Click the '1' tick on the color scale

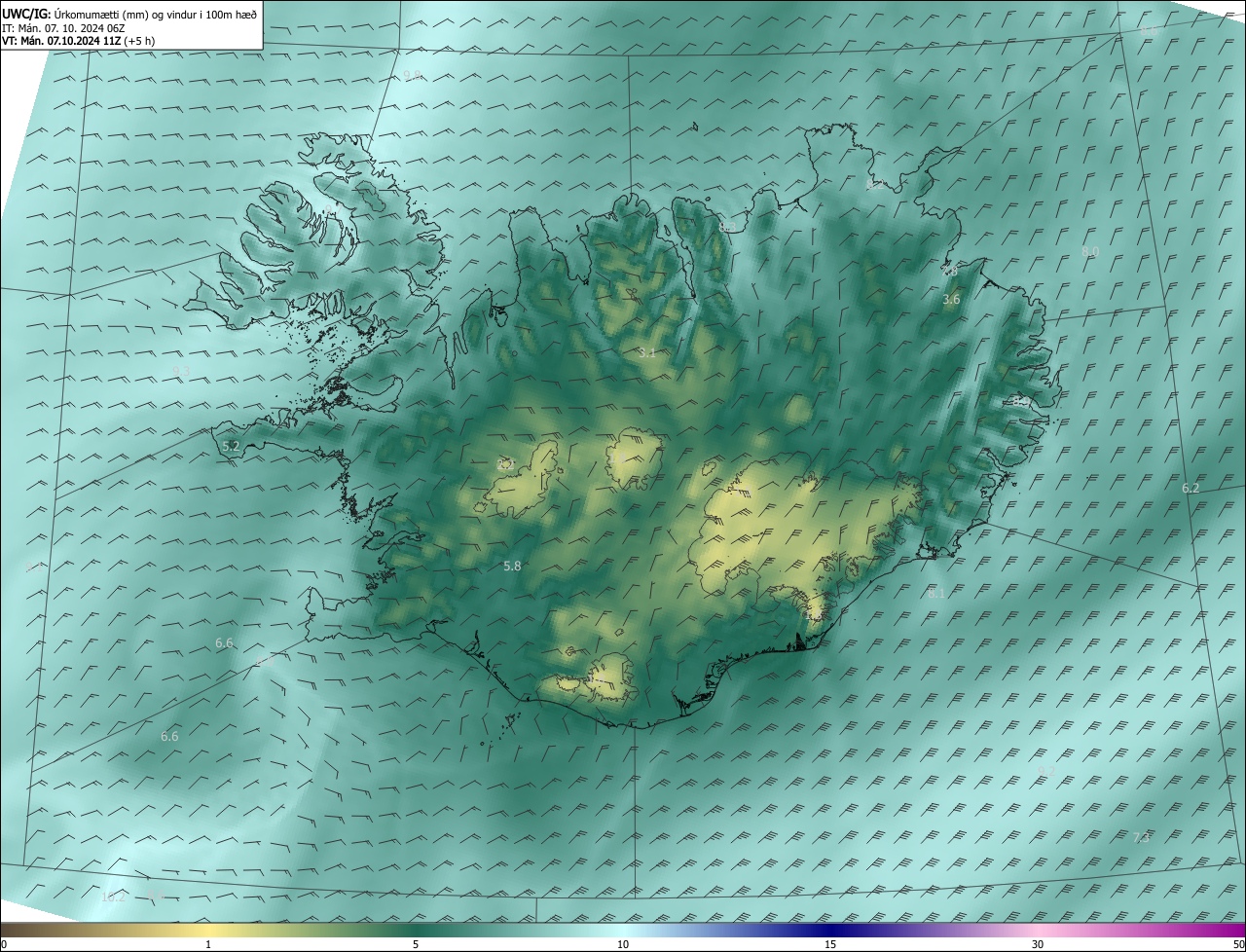point(208,944)
